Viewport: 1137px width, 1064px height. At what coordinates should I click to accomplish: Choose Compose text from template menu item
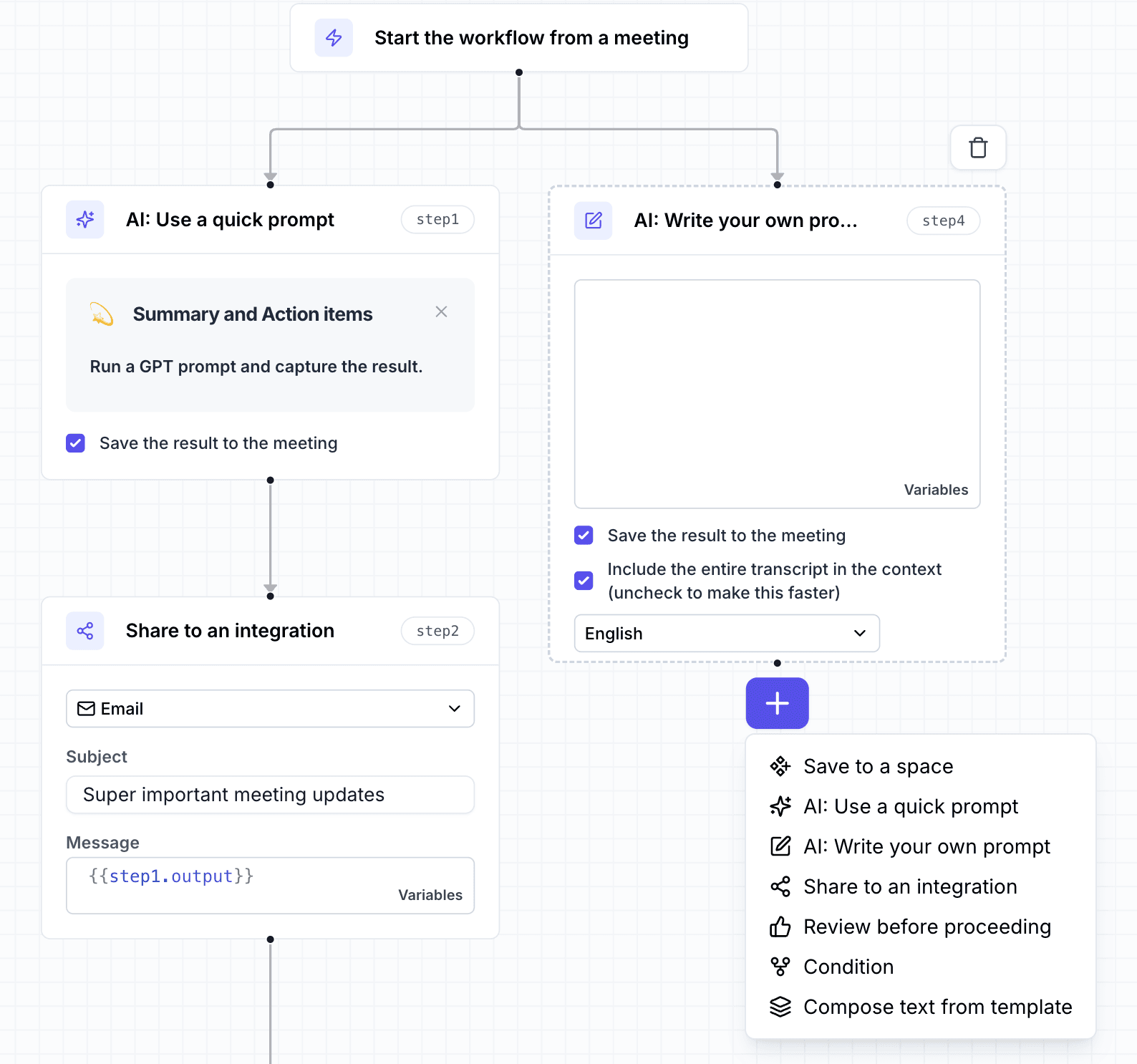(921, 1007)
